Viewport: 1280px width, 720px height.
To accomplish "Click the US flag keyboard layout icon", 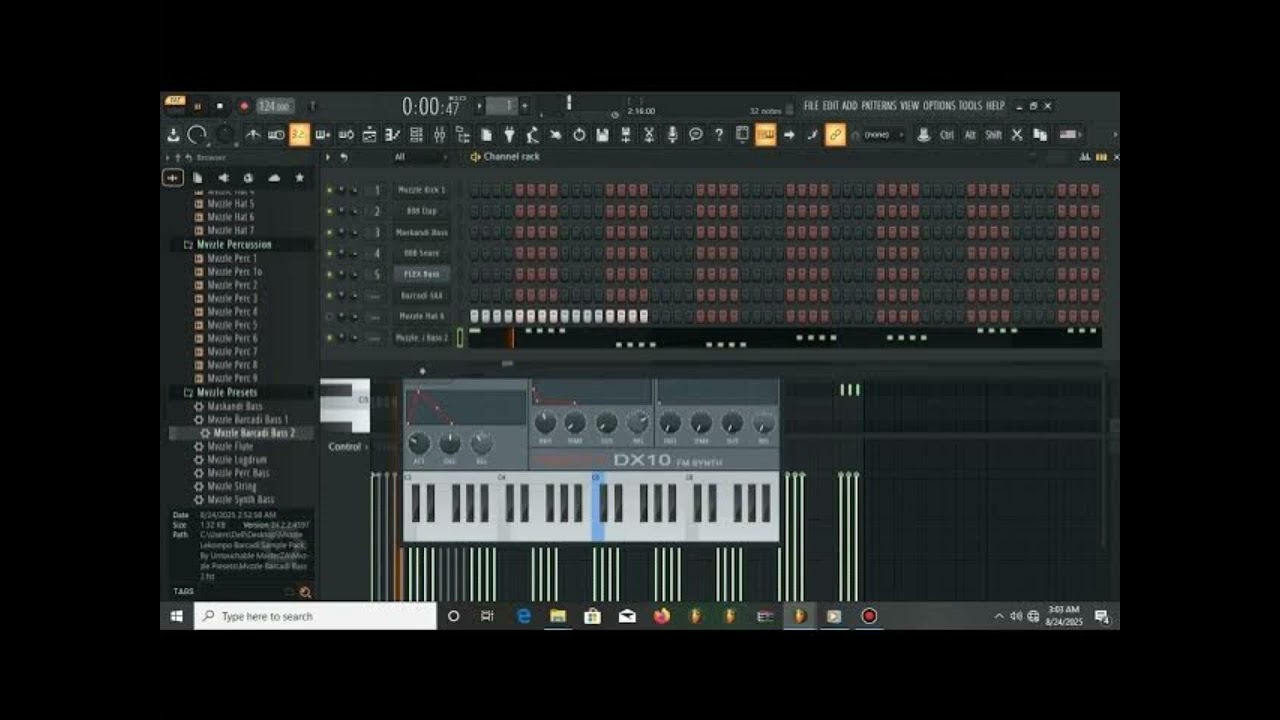I will click(1067, 134).
